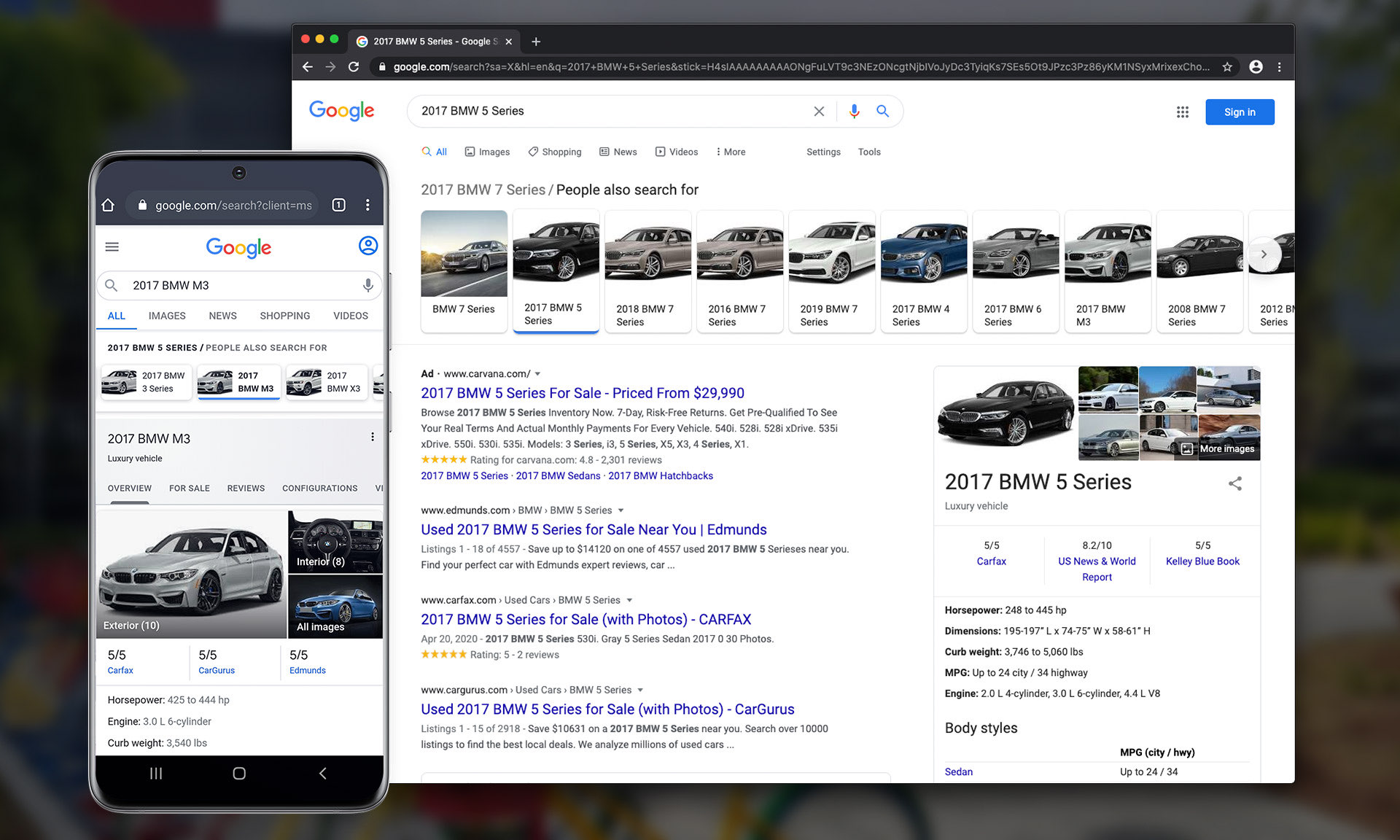Switch to the News tab on desktop
Screen dimensions: 1400x840
[618, 152]
